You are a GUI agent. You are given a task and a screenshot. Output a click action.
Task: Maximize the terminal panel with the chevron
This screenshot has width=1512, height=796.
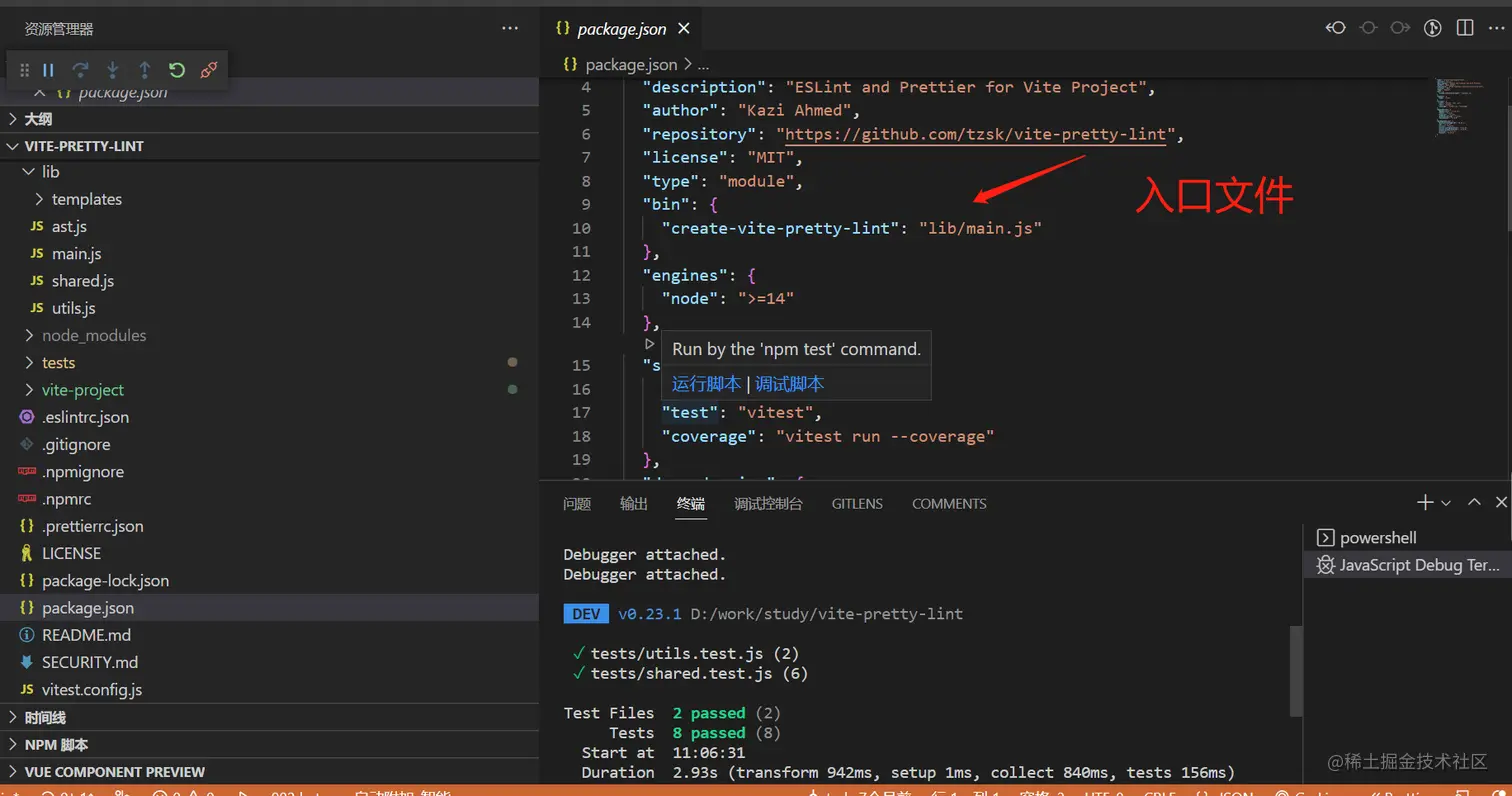[x=1474, y=502]
